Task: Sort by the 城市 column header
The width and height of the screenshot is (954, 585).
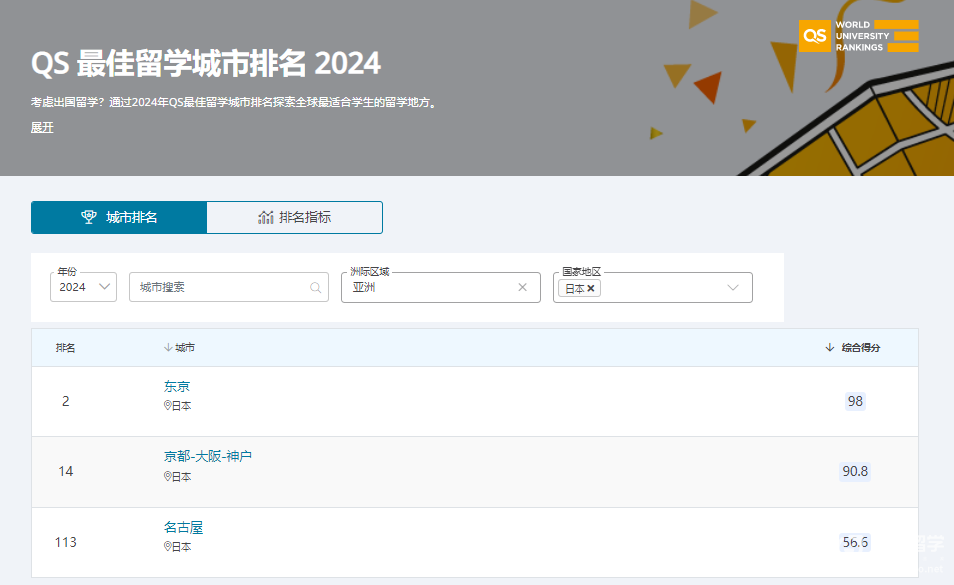Action: click(x=185, y=347)
